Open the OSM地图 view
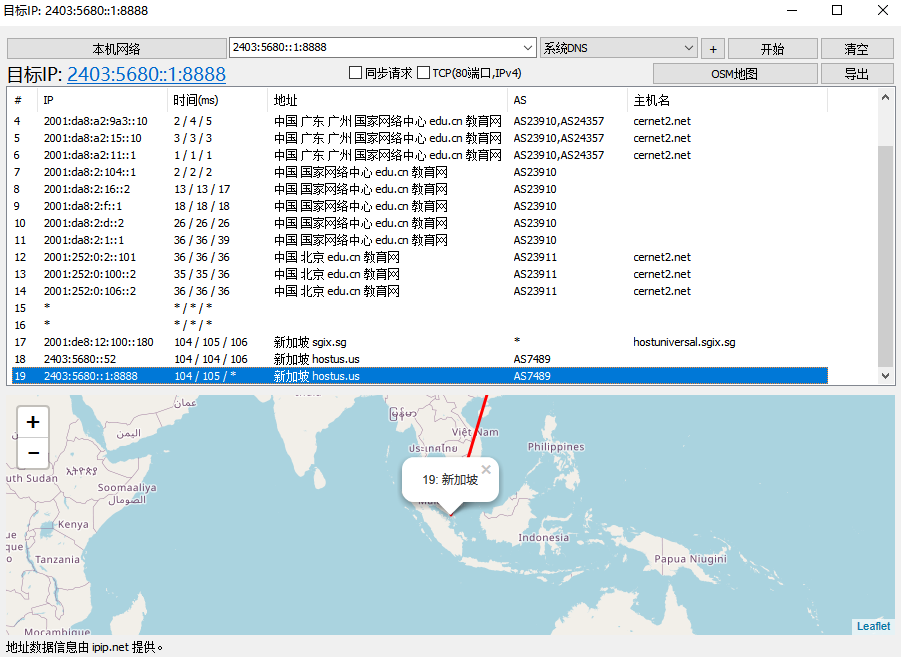 click(x=734, y=74)
